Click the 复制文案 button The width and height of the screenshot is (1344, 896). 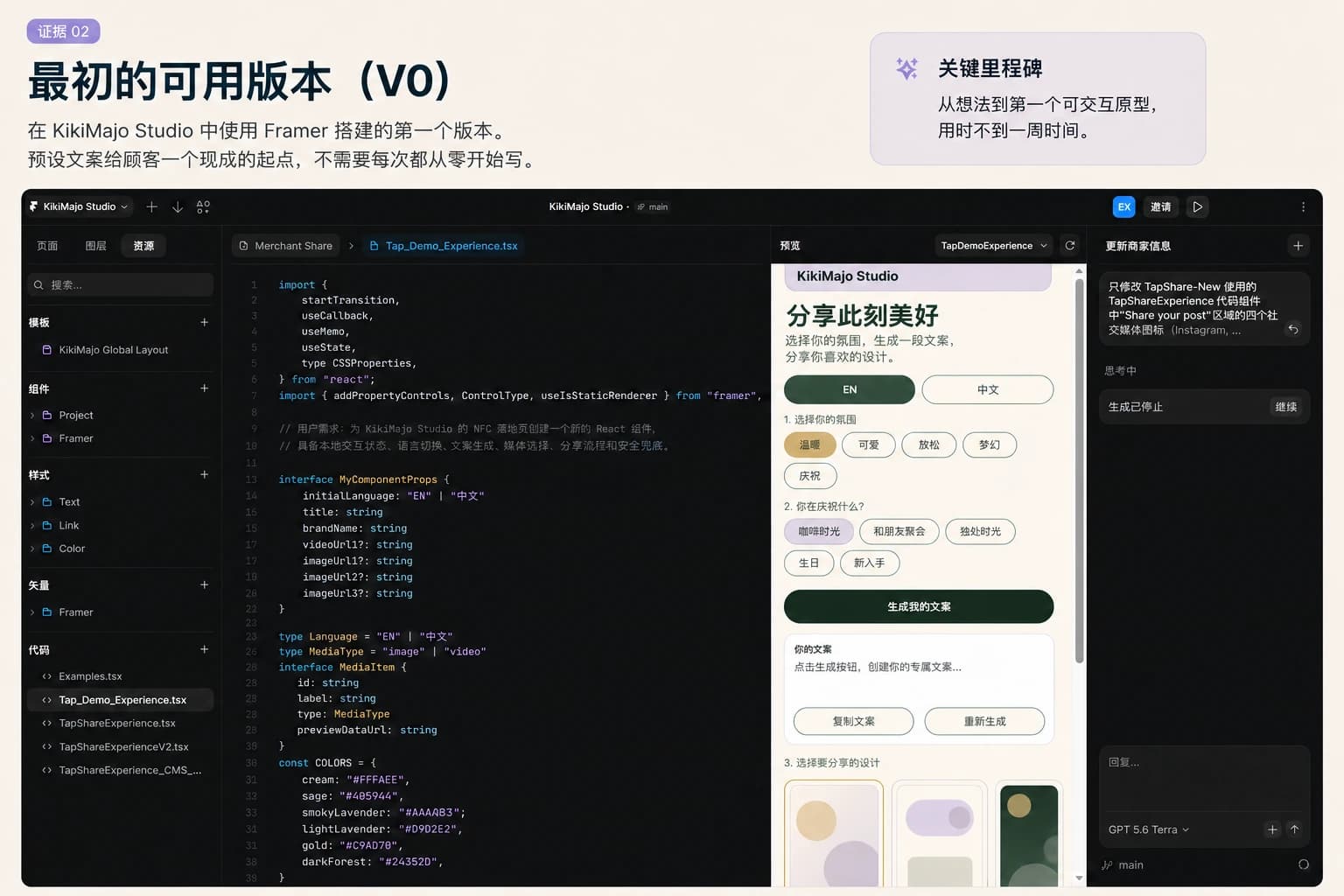(853, 721)
